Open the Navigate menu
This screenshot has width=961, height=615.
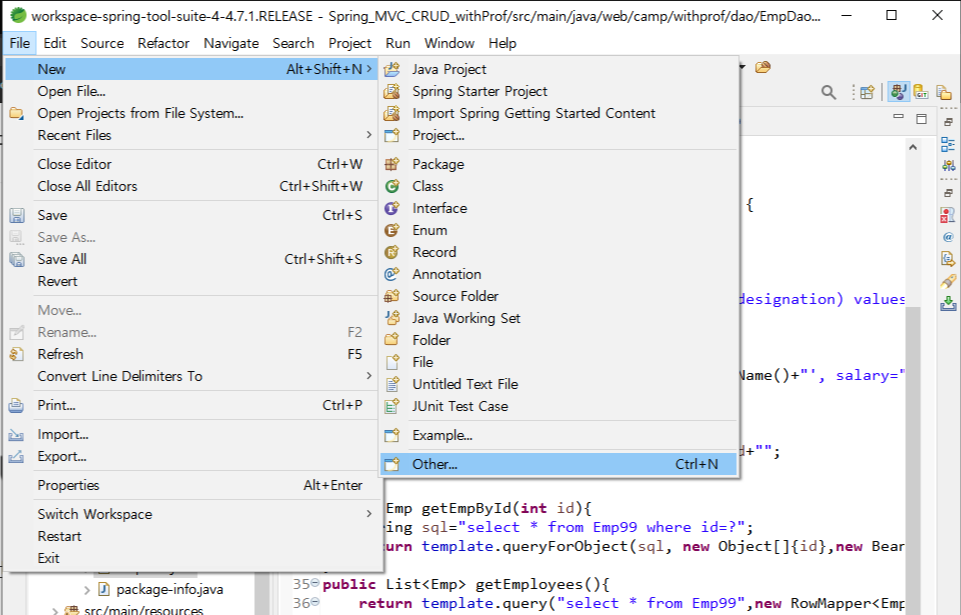[x=231, y=44]
